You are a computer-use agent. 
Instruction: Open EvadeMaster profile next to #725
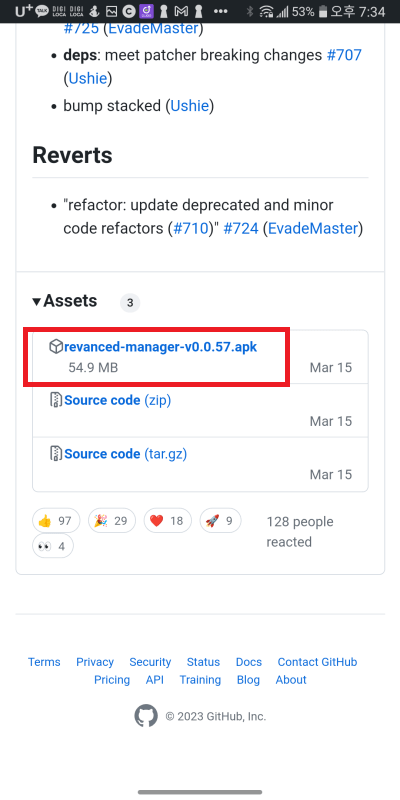point(153,28)
